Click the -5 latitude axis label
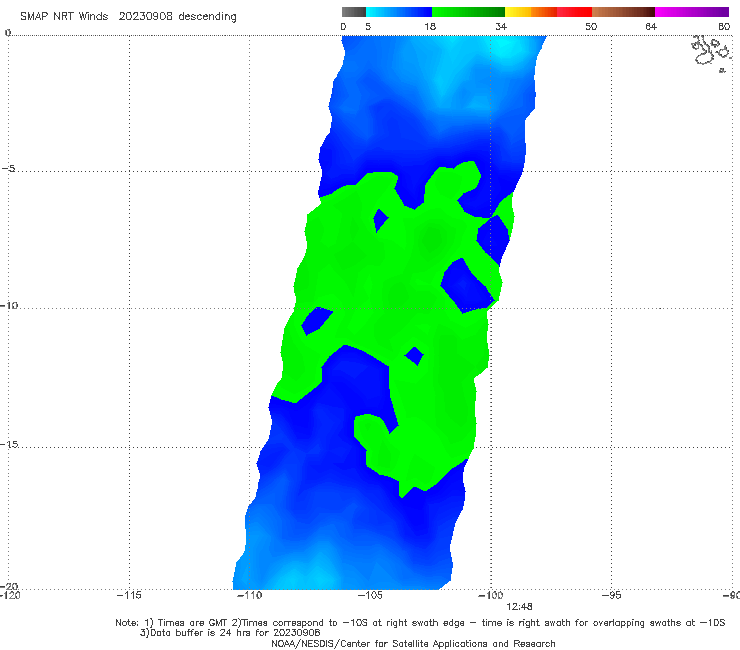 (8, 169)
